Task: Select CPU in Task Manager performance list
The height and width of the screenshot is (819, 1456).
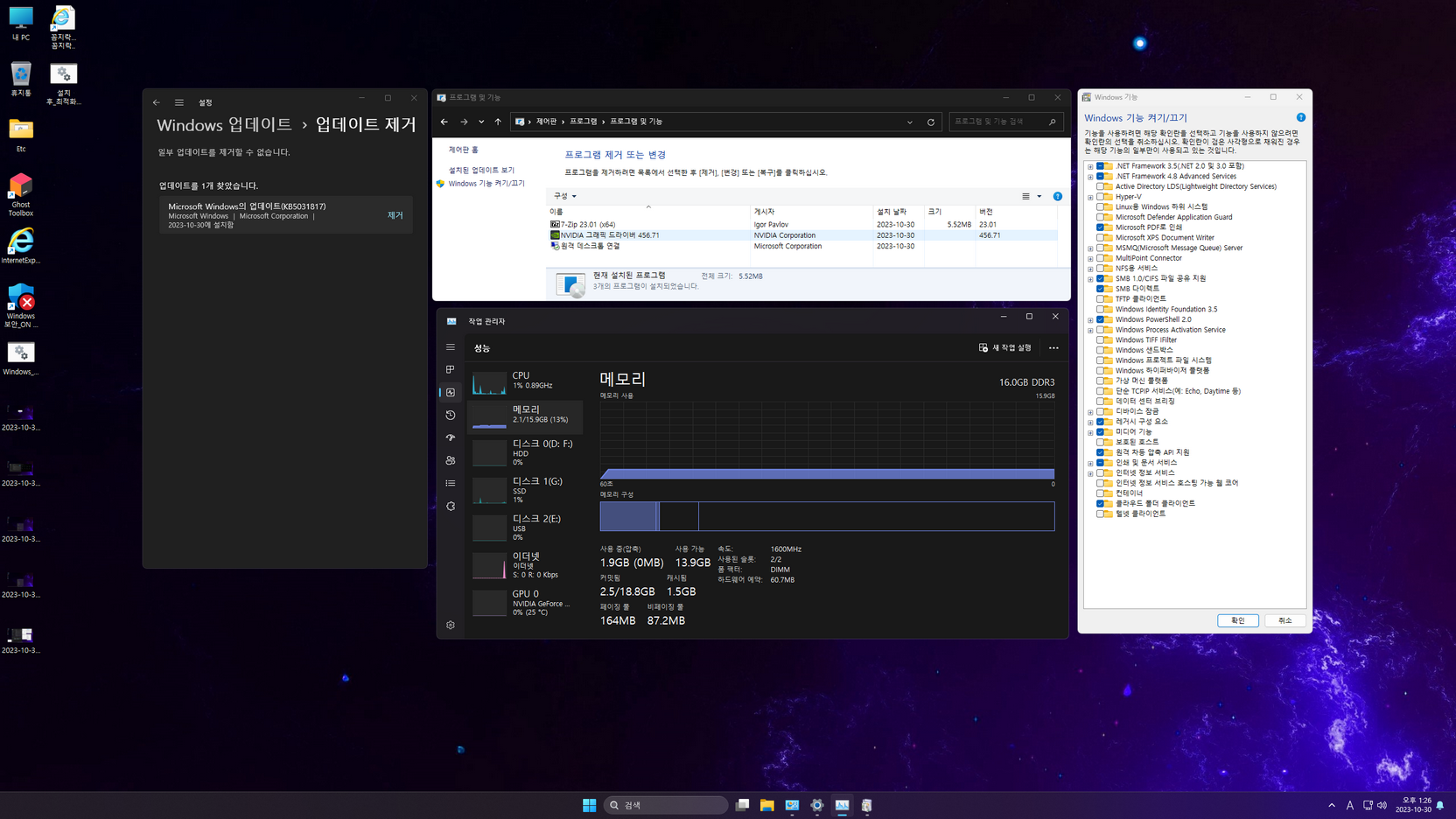Action: [525, 381]
